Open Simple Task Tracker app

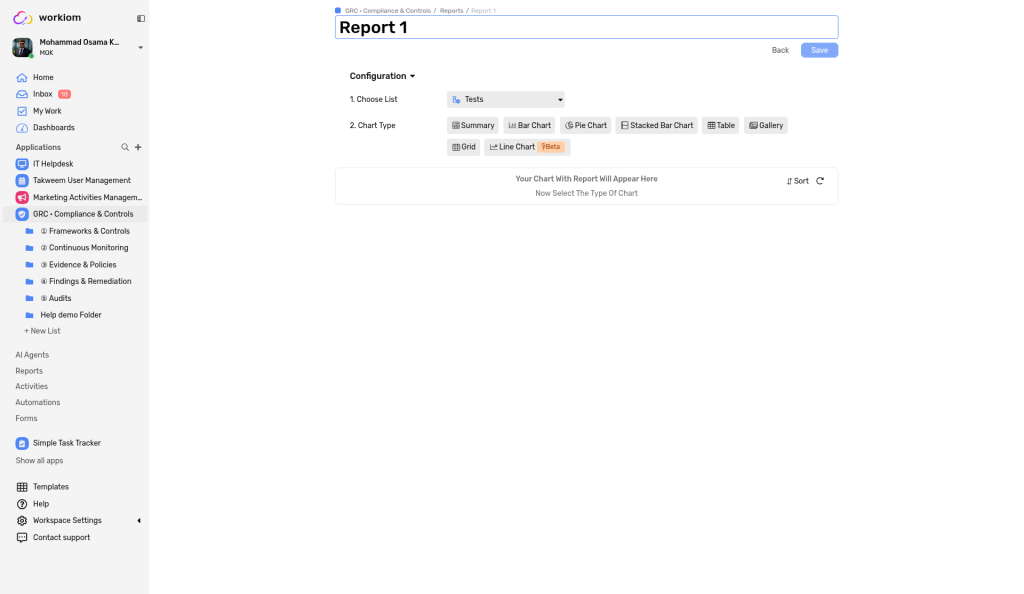(x=67, y=443)
